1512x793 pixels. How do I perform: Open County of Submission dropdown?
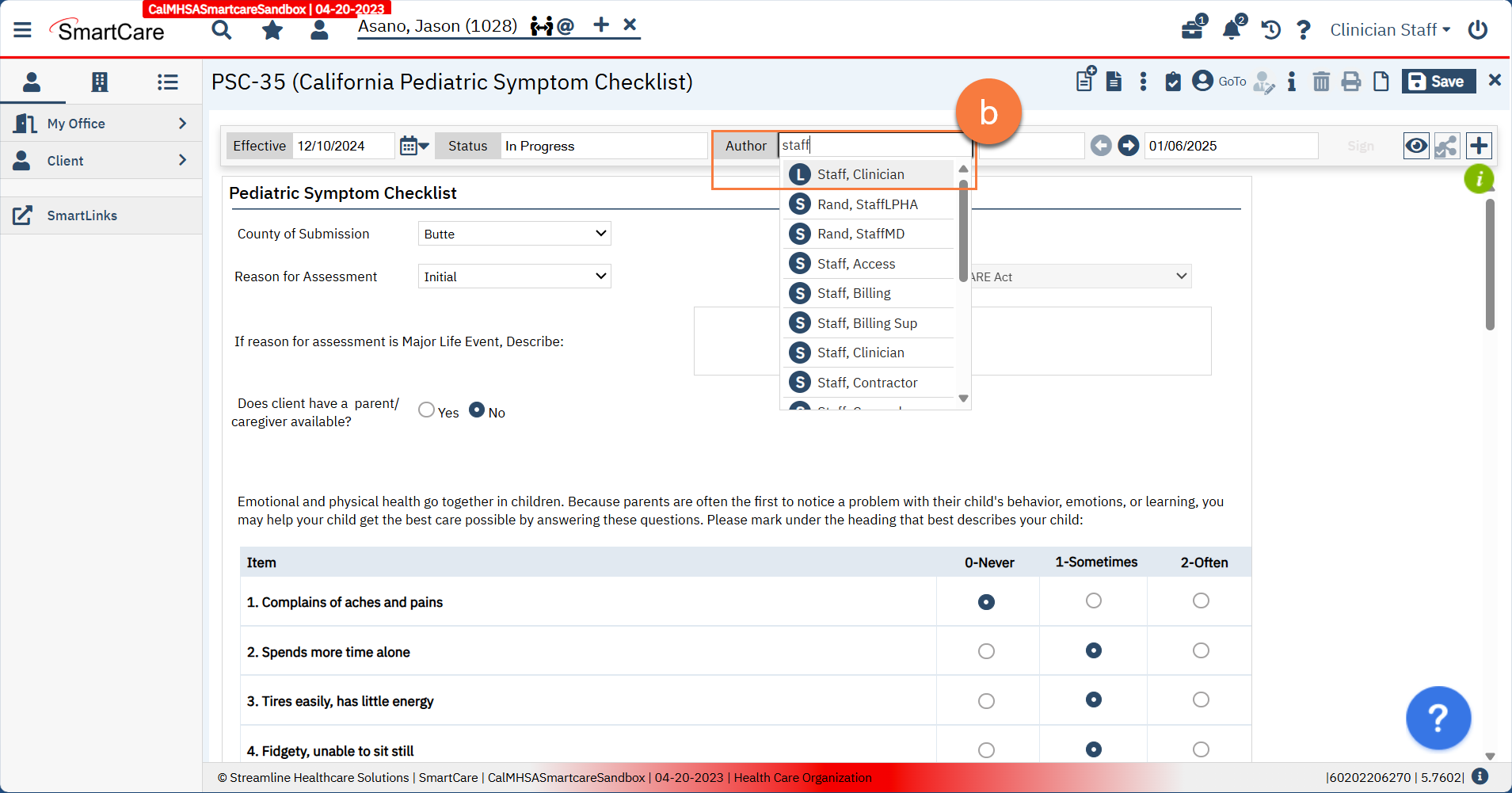(x=514, y=234)
